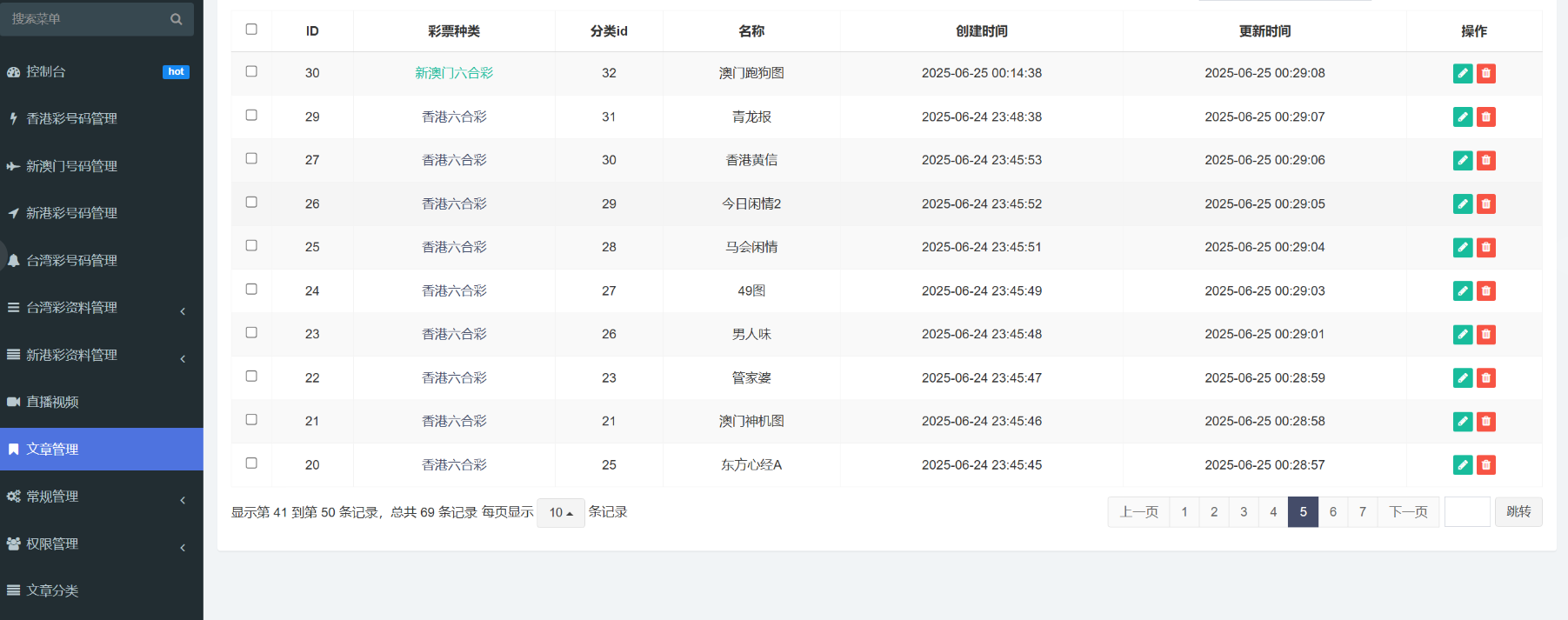
Task: Expand the 权限管理 submenu
Action: click(x=102, y=543)
